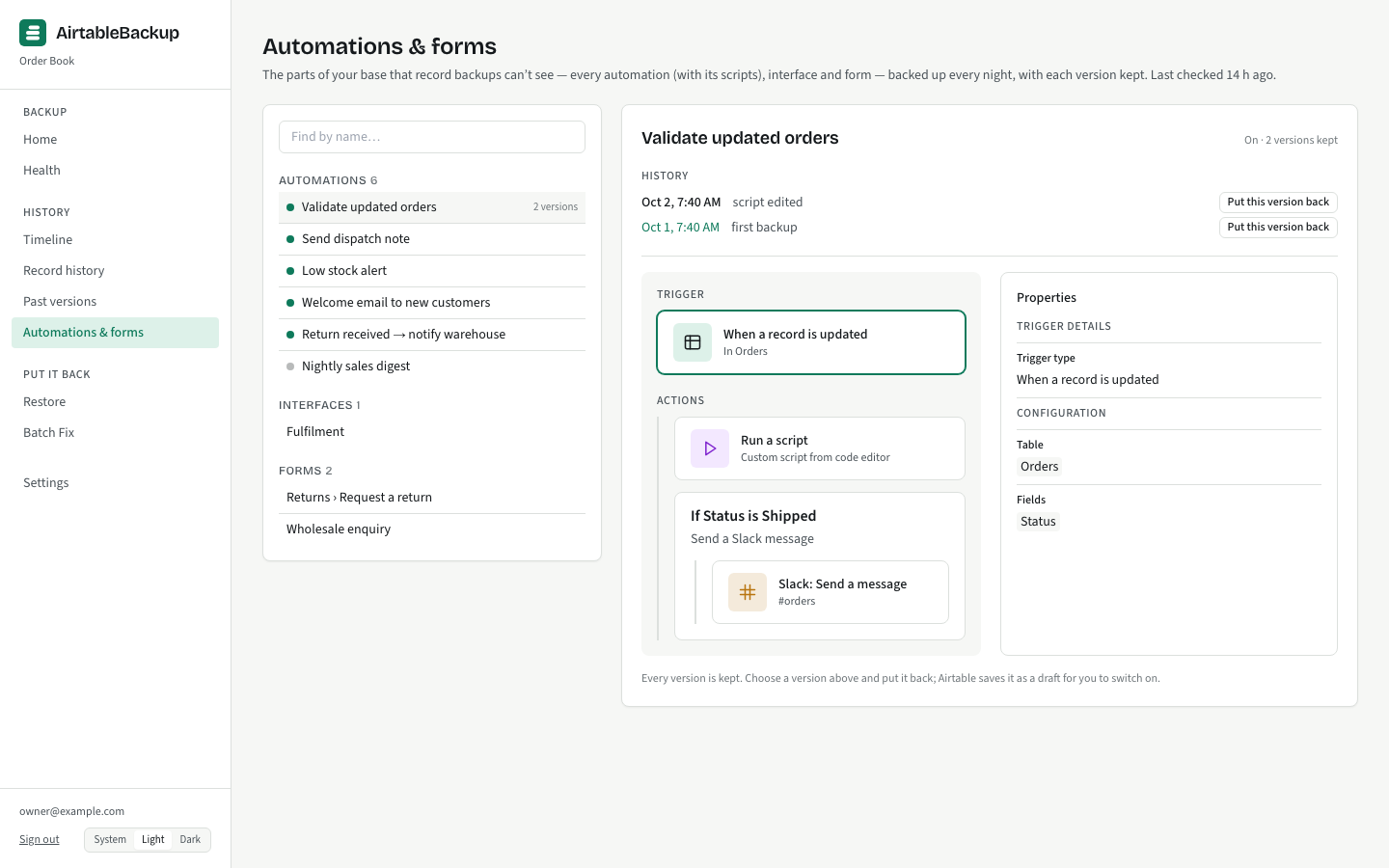Click the 'If Status is Shipped' condition heading
This screenshot has width=1389, height=868.
pyautogui.click(x=753, y=516)
